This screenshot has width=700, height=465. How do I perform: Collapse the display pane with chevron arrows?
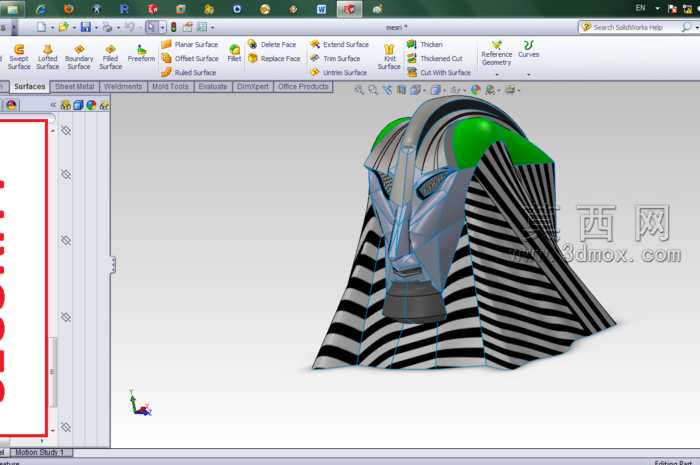pyautogui.click(x=53, y=105)
